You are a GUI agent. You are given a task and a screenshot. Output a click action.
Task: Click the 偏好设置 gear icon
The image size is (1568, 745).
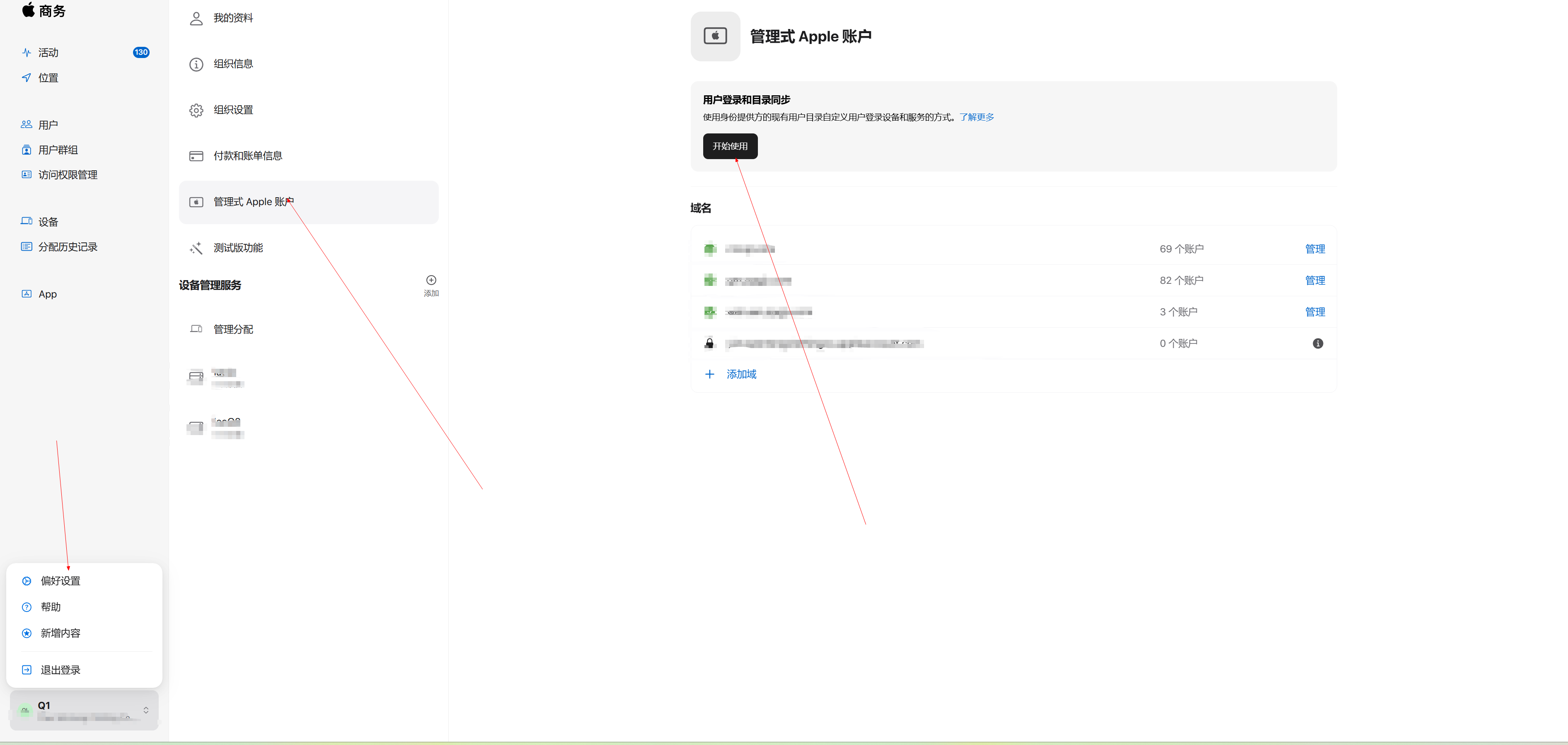tap(27, 581)
